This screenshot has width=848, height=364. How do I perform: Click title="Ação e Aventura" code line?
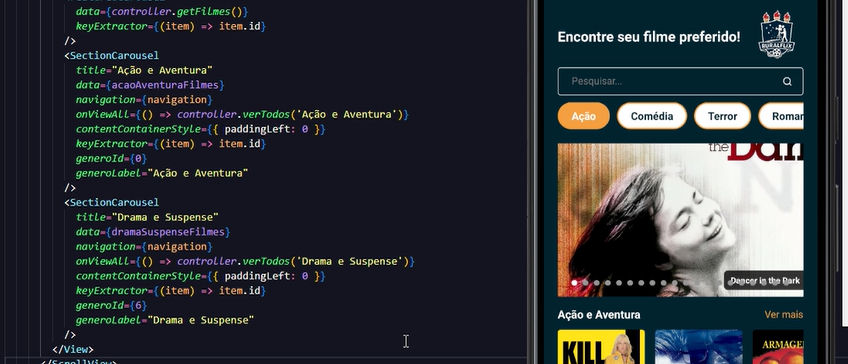point(144,70)
